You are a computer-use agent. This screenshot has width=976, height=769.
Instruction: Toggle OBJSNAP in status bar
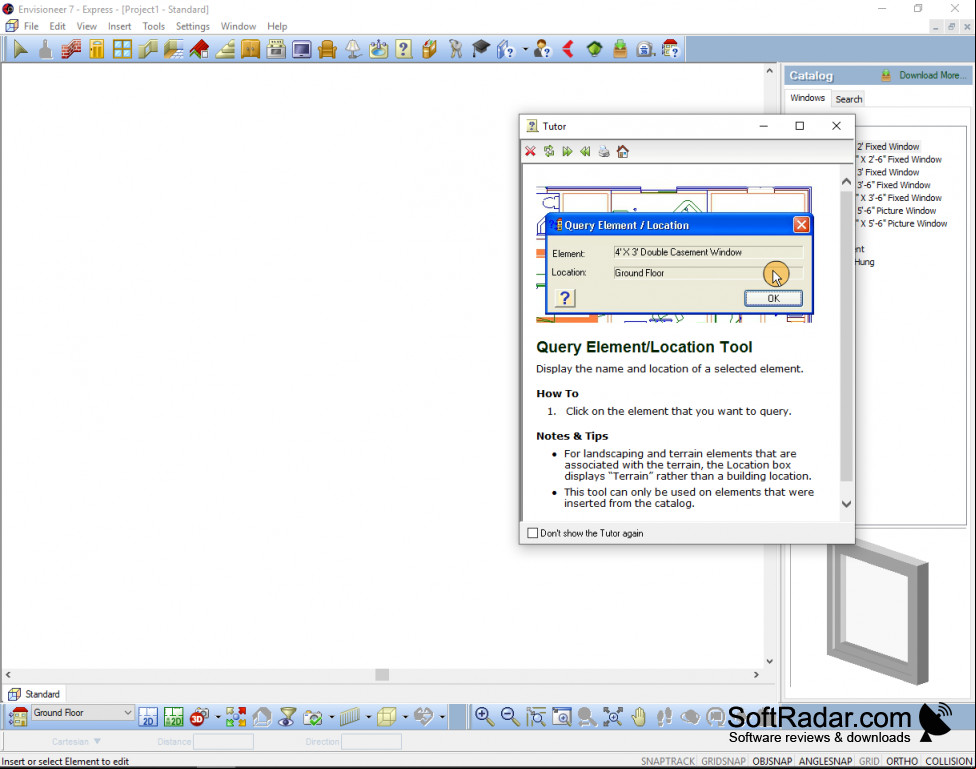click(x=772, y=761)
